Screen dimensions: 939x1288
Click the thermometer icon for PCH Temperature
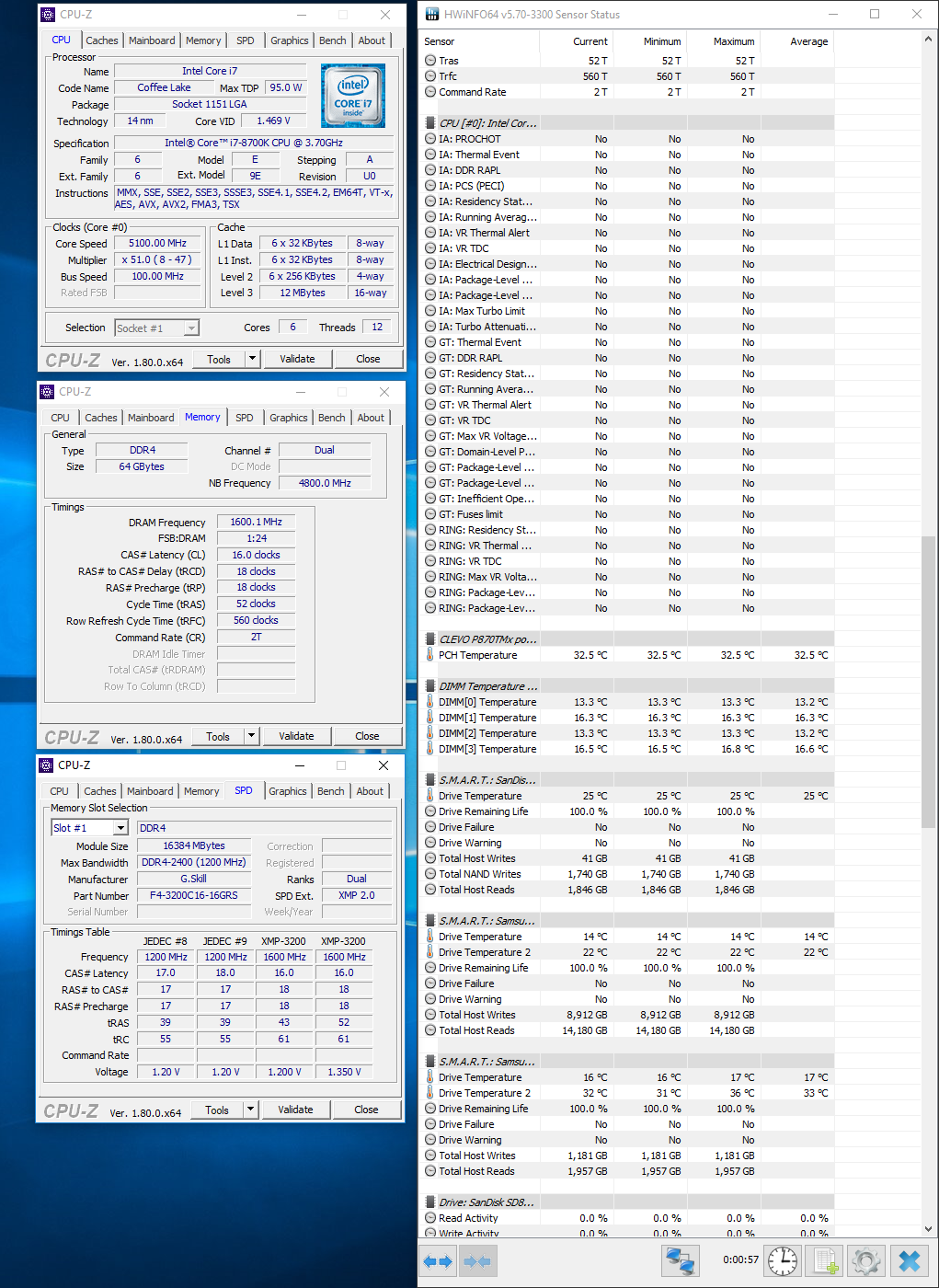429,655
